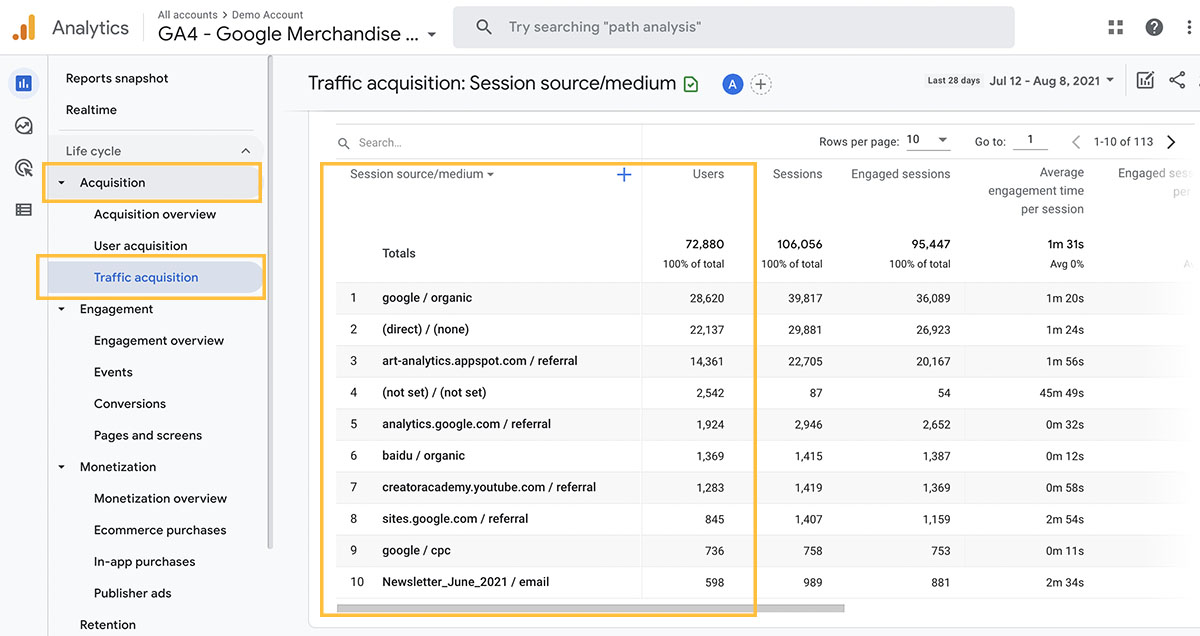Open Publisher ads report
The image size is (1200, 636).
tap(133, 593)
